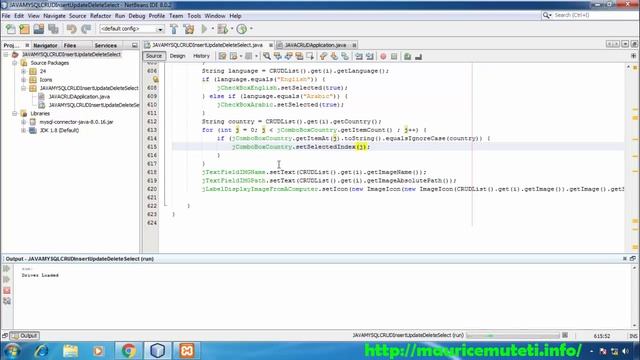The image size is (640, 360).
Task: Click the Re-run icon in Output panel
Action: [7, 269]
